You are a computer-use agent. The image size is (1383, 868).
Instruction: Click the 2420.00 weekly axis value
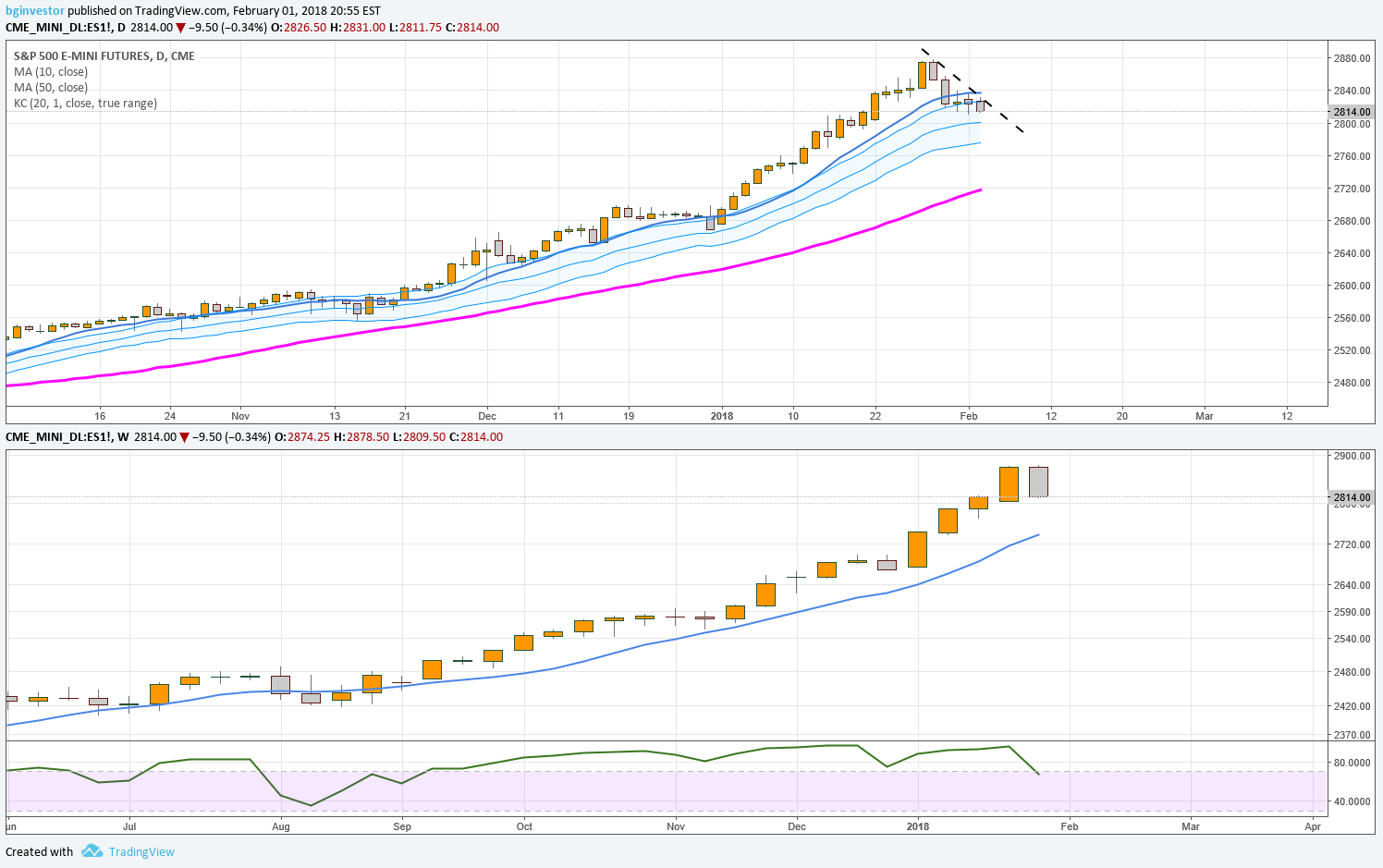[x=1352, y=706]
